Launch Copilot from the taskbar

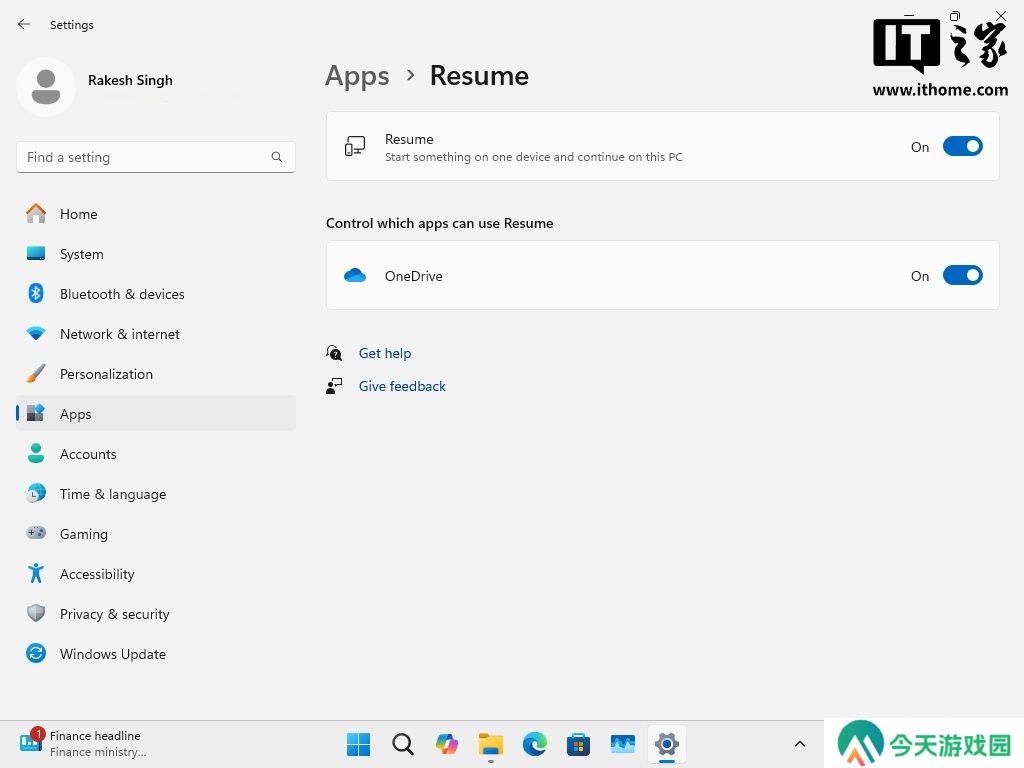coord(447,744)
